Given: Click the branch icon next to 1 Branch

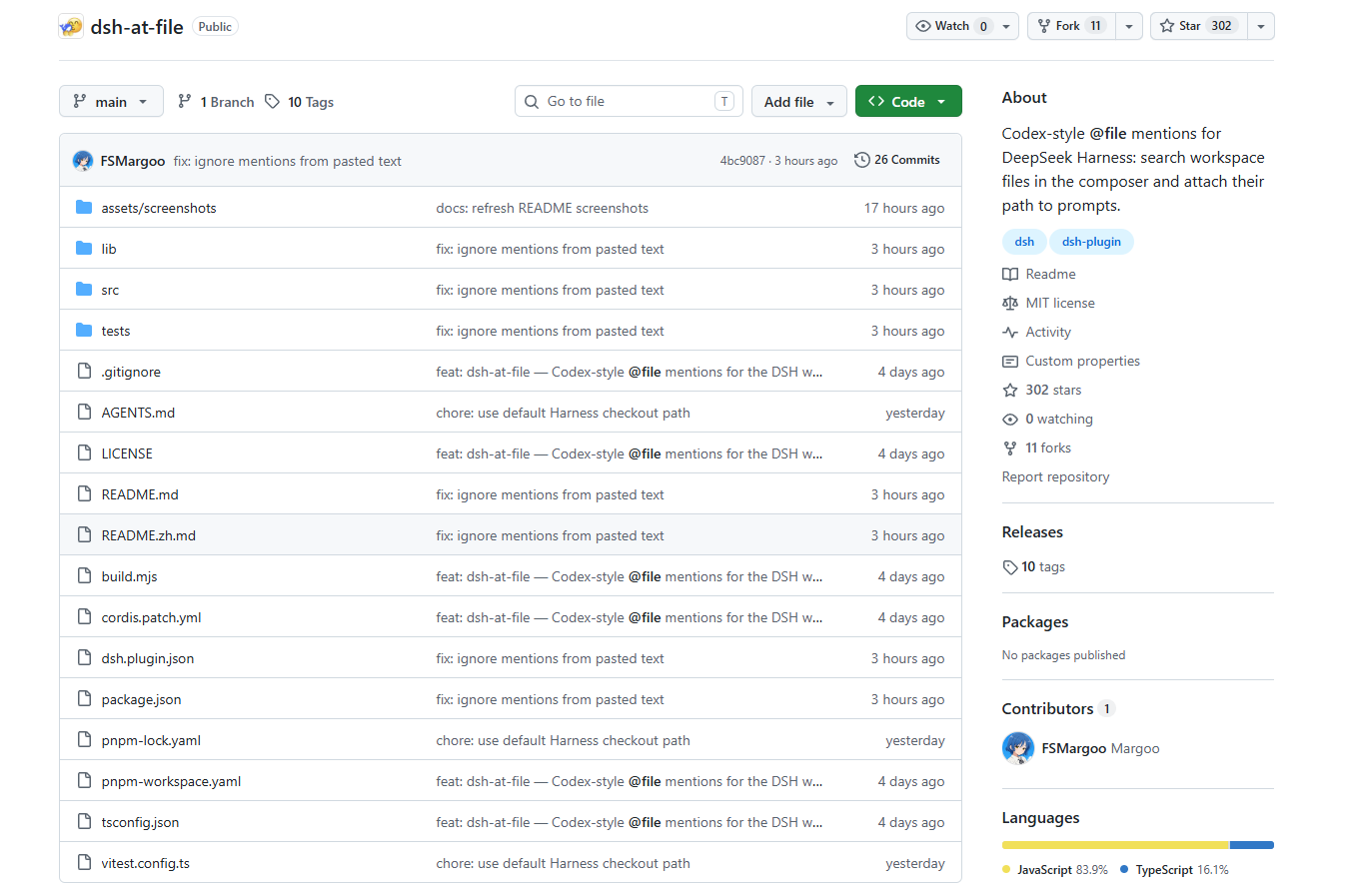Looking at the screenshot, I should pos(185,102).
